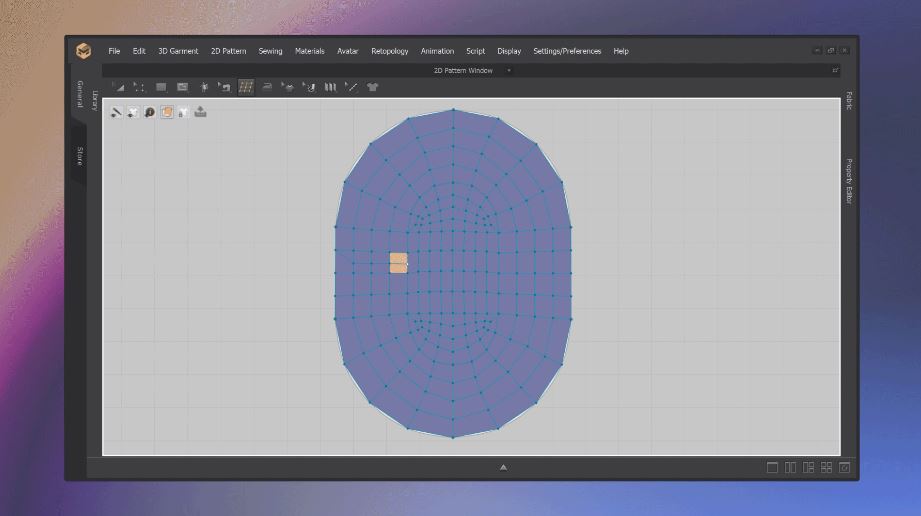Open the Retopology menu
The height and width of the screenshot is (516, 921).
coord(389,51)
